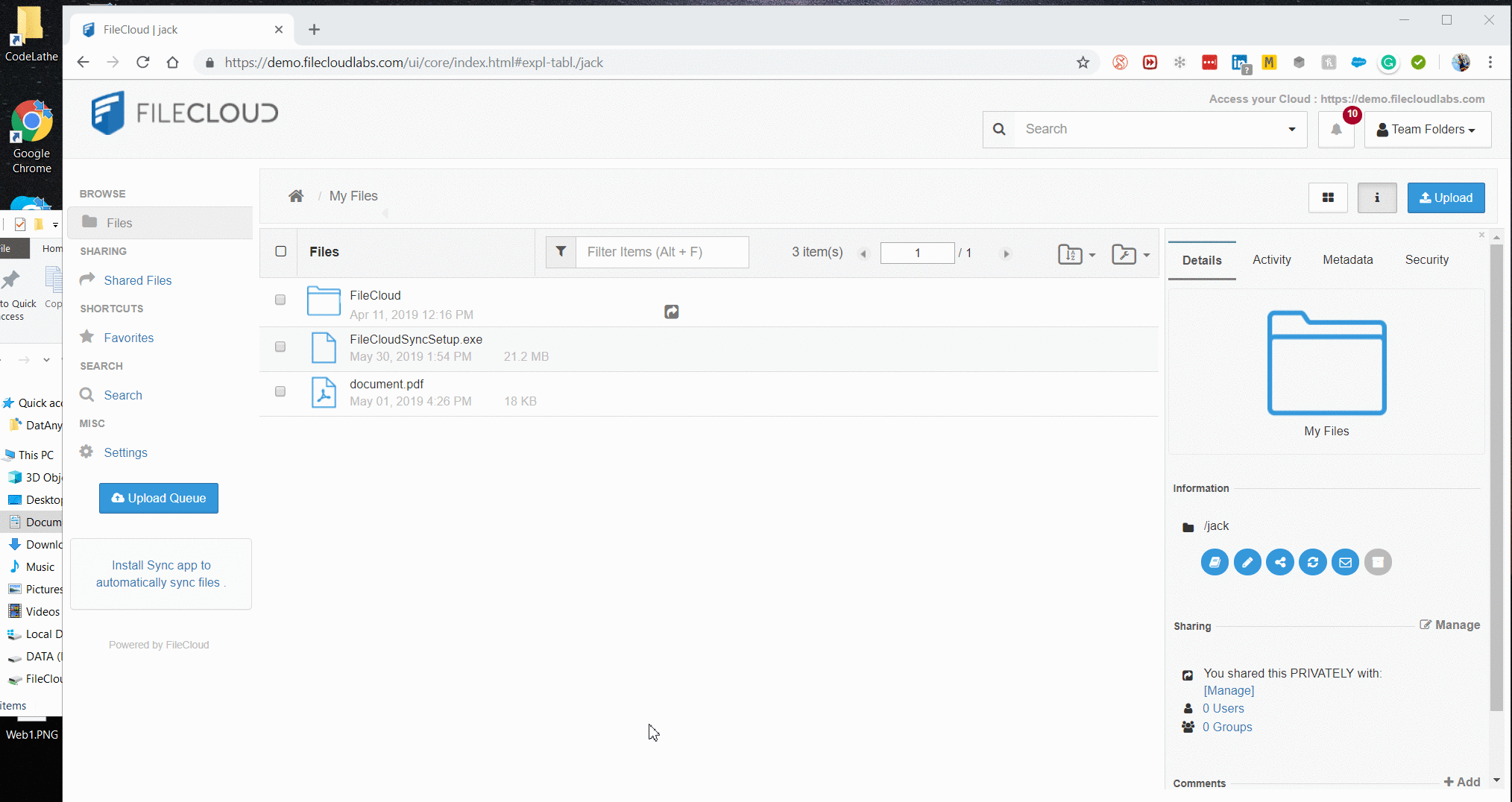This screenshot has height=802, width=1512.
Task: Open the search options dropdown arrow
Action: 1291,129
